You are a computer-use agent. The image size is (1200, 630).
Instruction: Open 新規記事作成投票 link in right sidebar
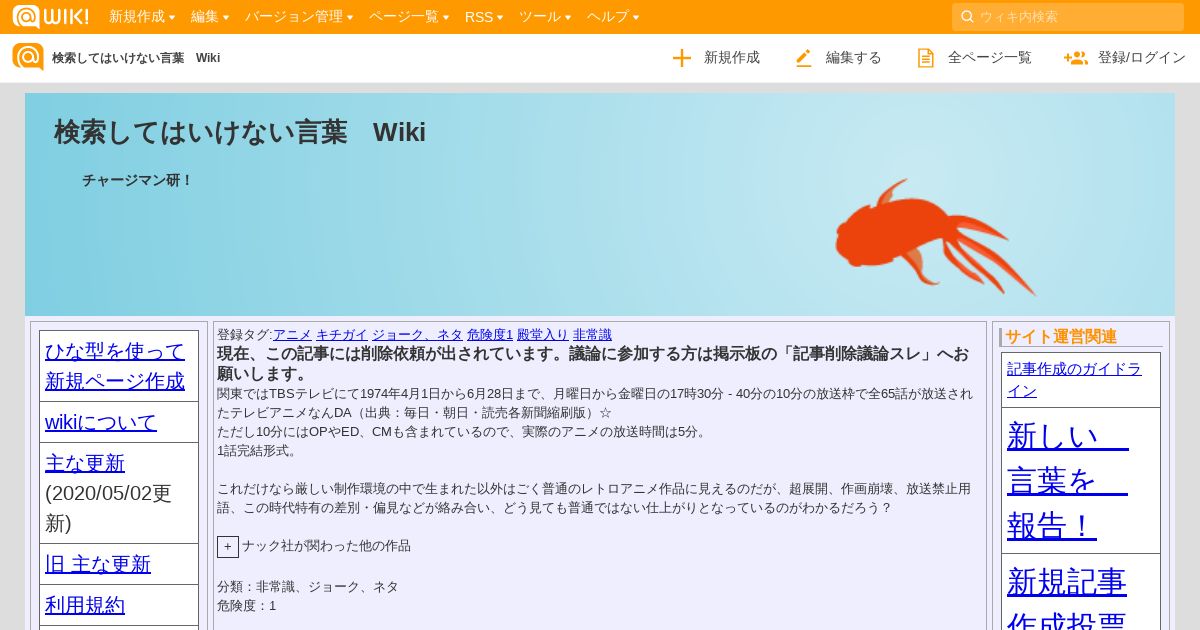(x=1067, y=597)
